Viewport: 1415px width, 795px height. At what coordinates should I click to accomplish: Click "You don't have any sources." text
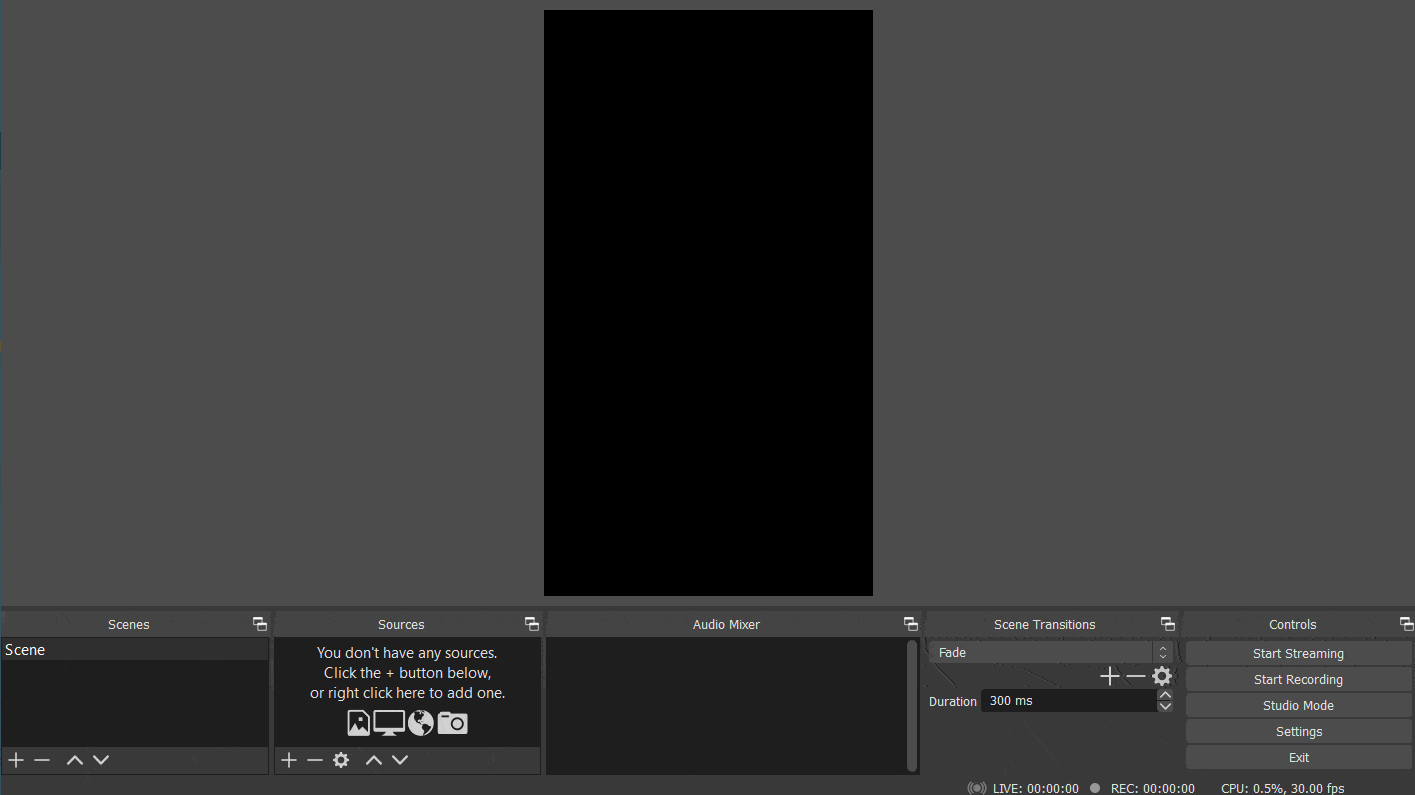coord(407,652)
